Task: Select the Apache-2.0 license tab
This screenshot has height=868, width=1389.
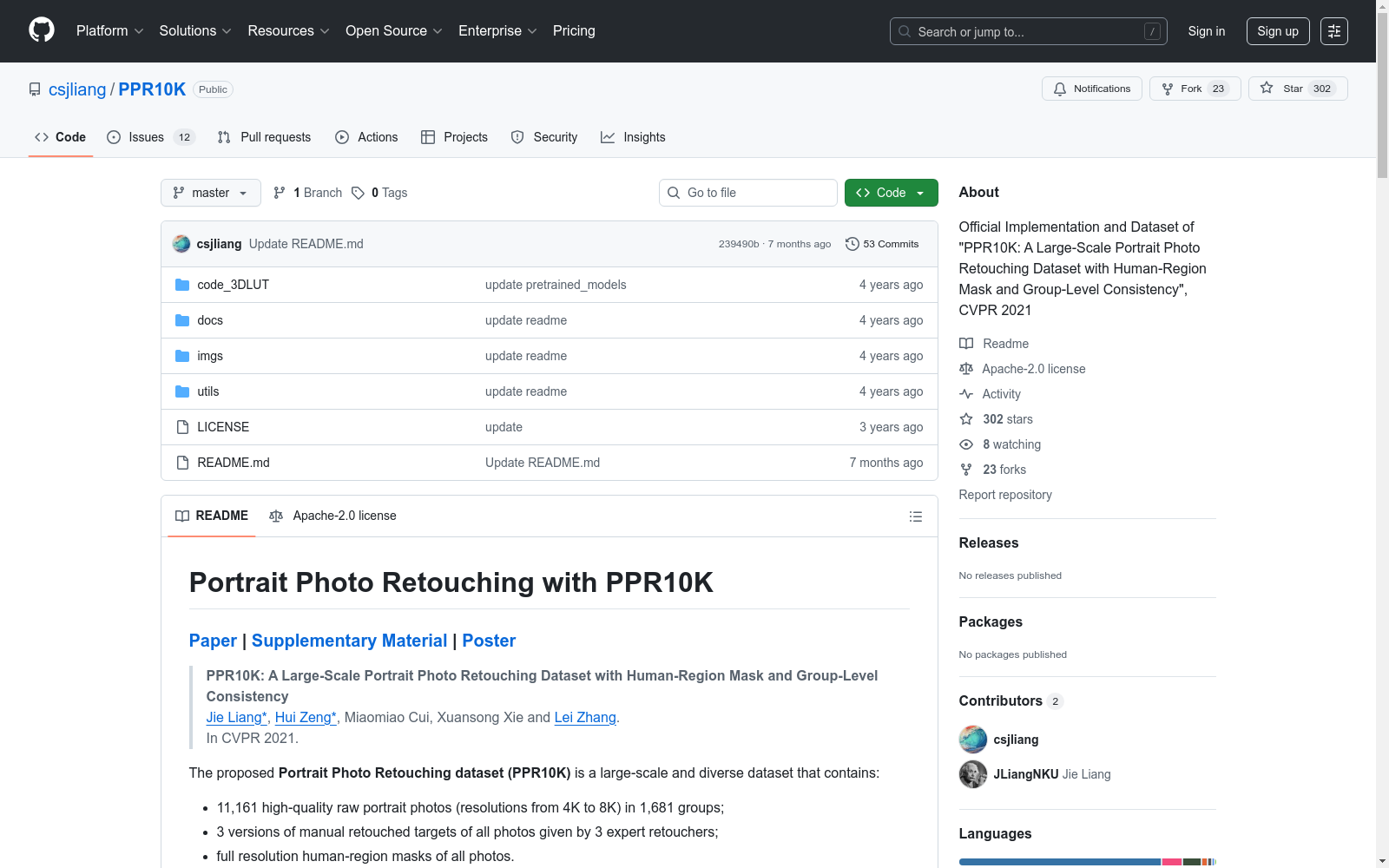Action: [333, 516]
